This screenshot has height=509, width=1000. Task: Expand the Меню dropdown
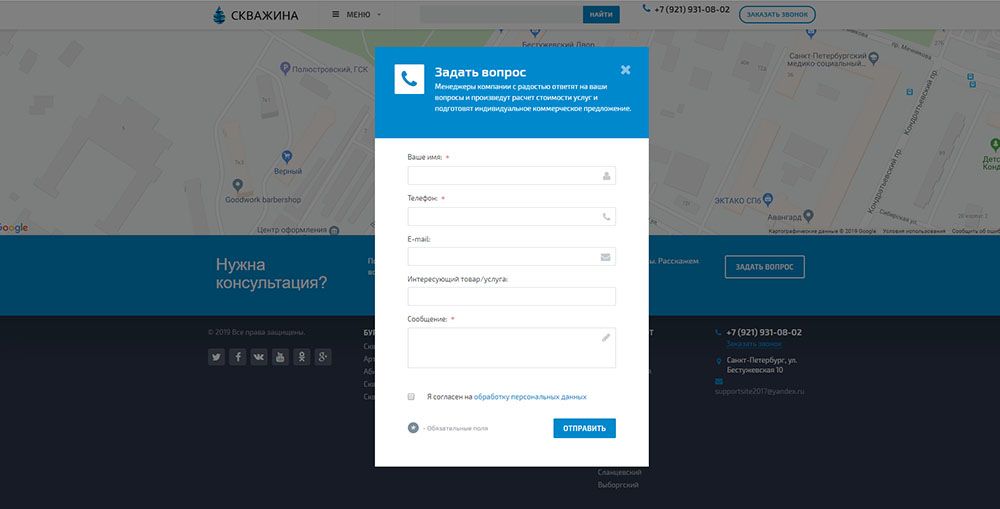click(x=357, y=15)
